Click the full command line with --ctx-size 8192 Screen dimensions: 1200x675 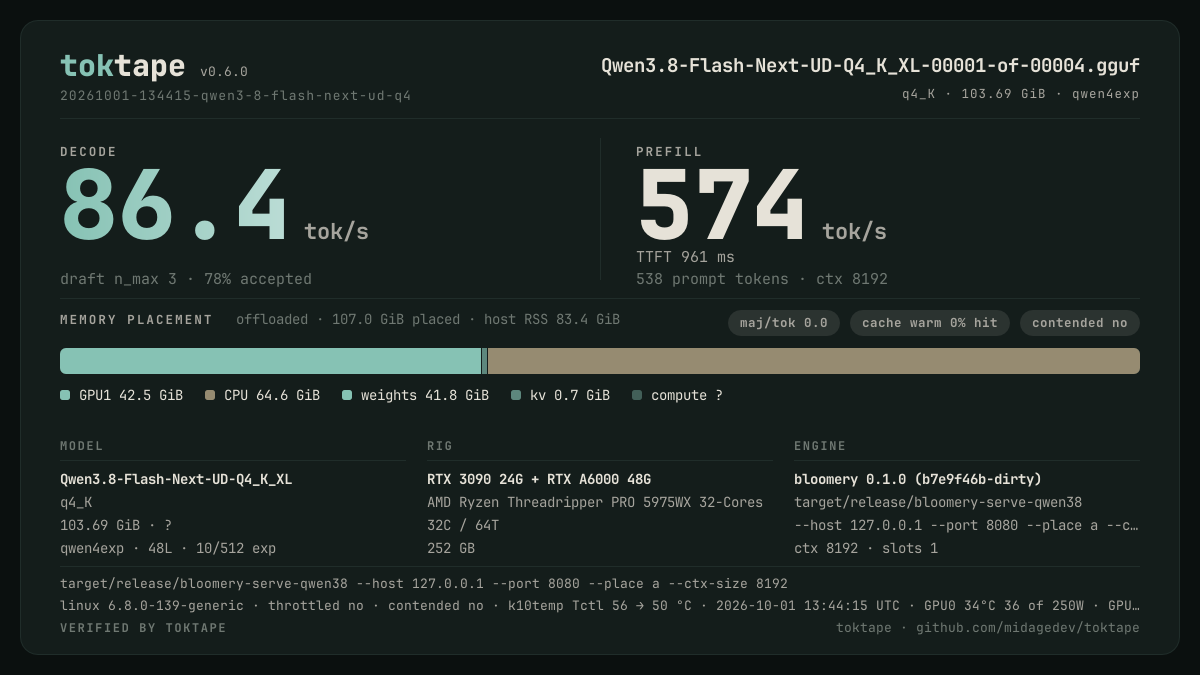tap(424, 583)
